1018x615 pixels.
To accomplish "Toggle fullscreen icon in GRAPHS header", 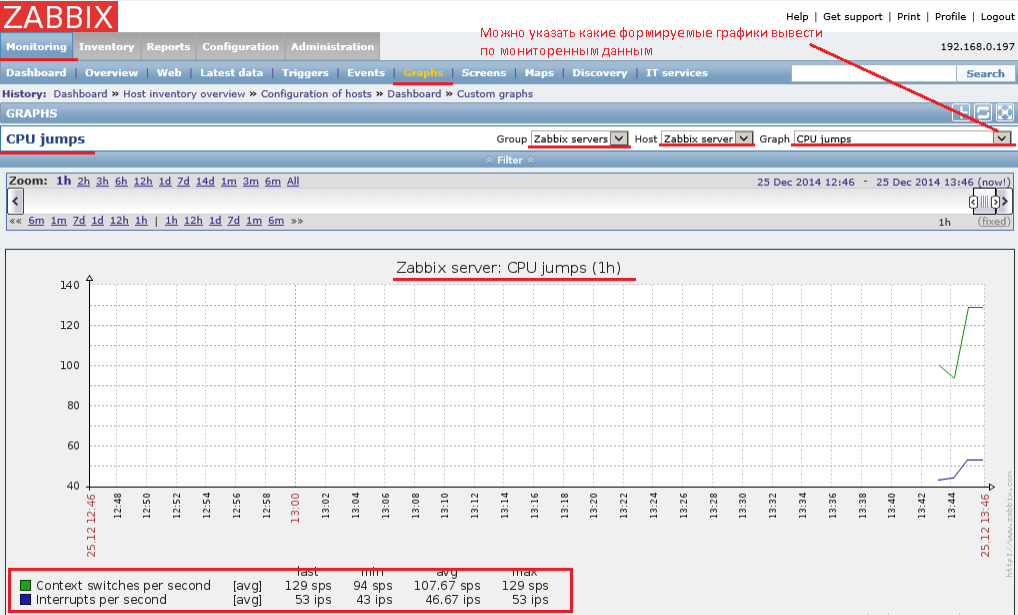I will pyautogui.click(x=1004, y=112).
